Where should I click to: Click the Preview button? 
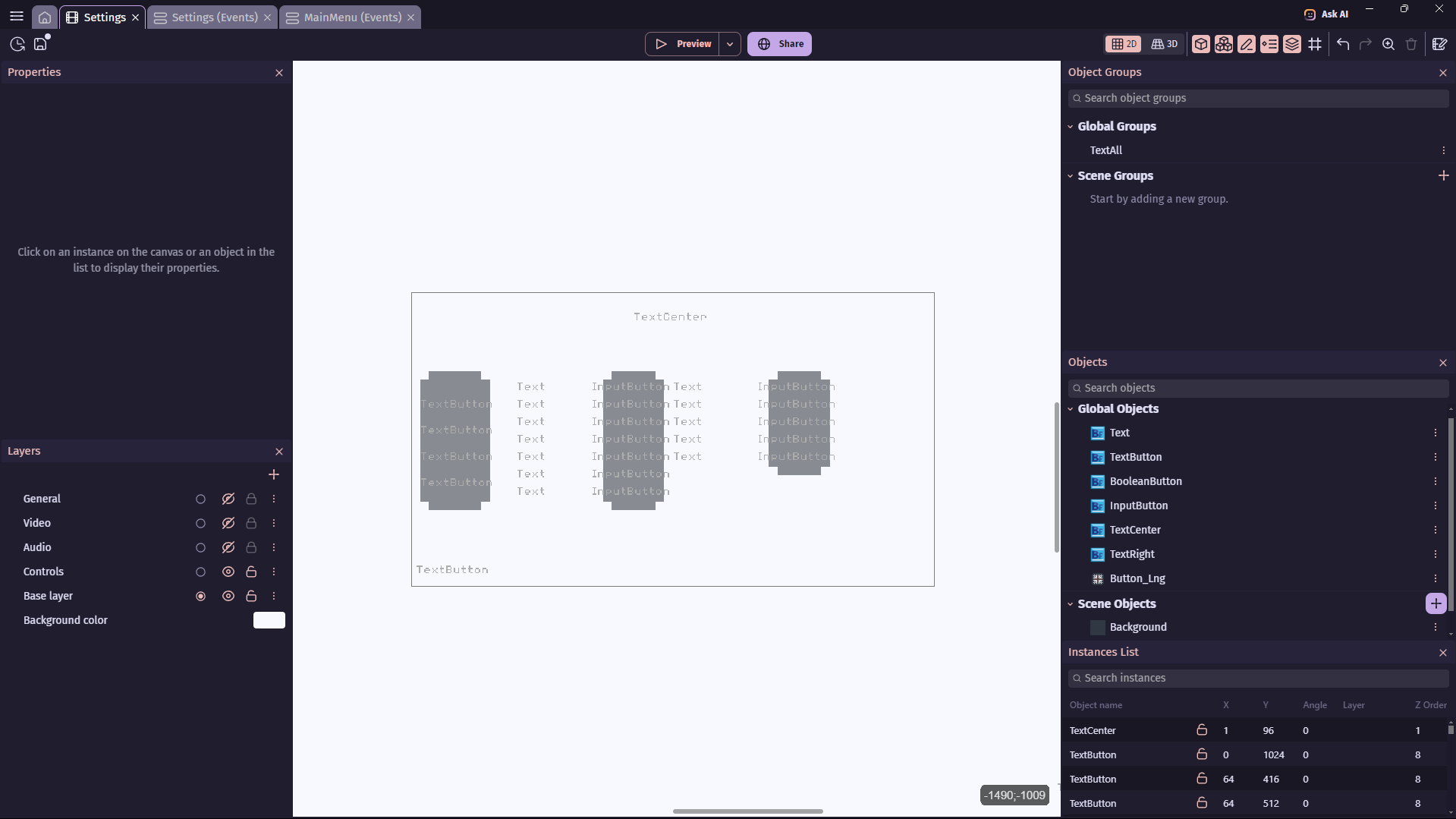pos(683,44)
